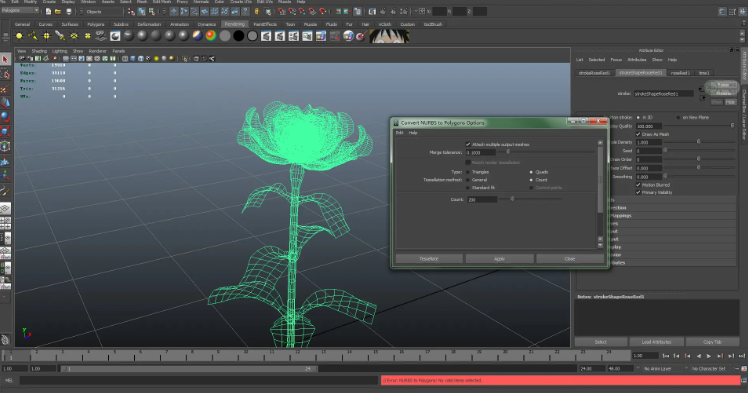Click the open scene folder icon
This screenshot has width=748, height=393.
point(58,11)
